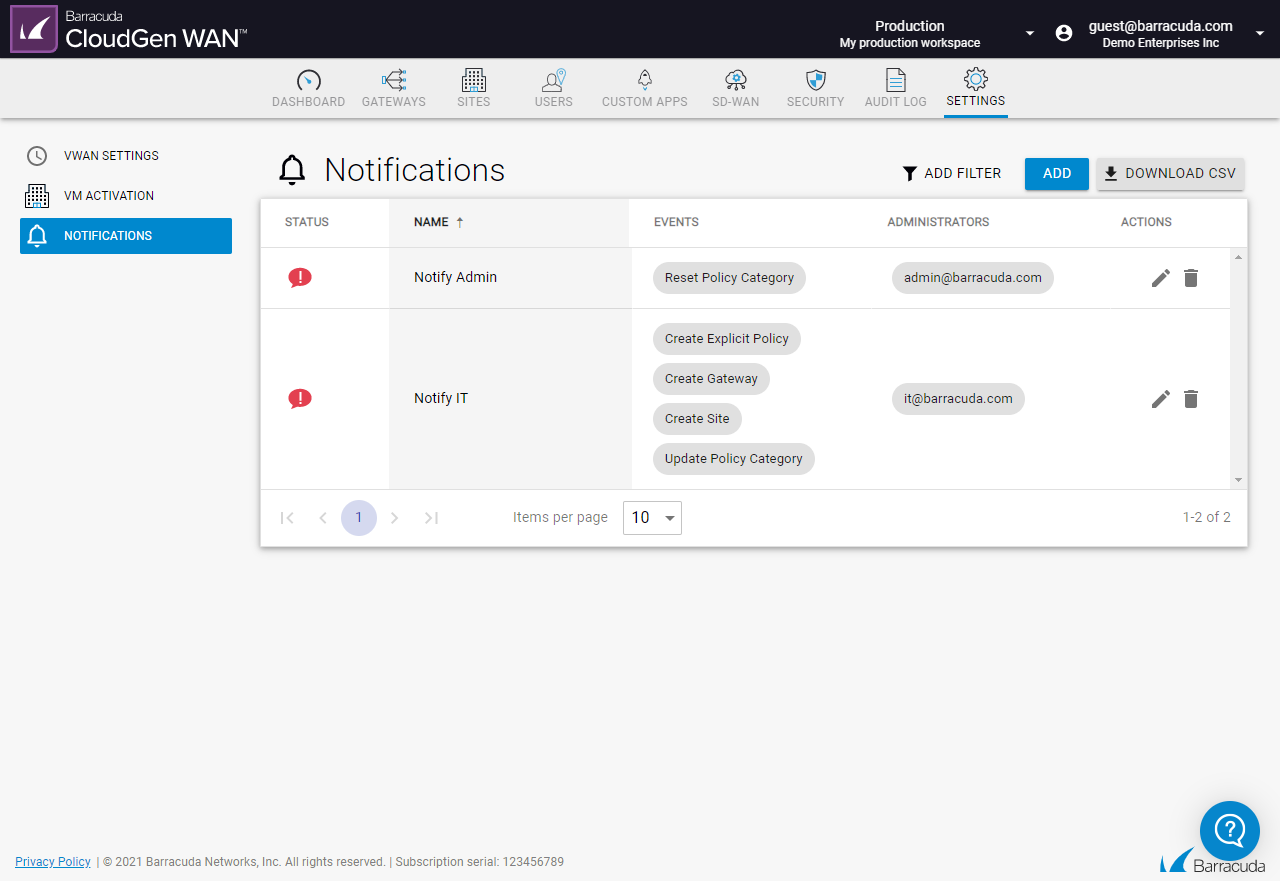Open the Privacy Policy link
This screenshot has height=881, width=1280.
click(x=53, y=862)
